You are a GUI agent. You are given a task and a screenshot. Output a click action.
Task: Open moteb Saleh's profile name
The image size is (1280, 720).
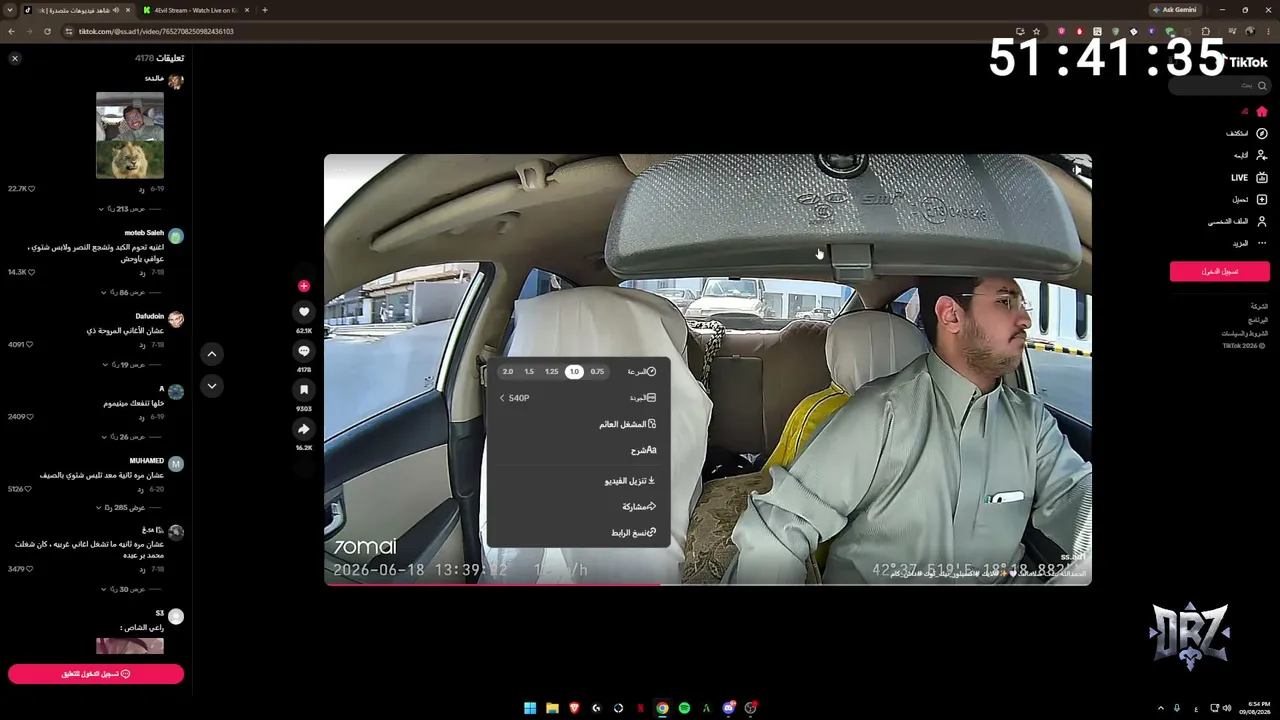coord(144,233)
